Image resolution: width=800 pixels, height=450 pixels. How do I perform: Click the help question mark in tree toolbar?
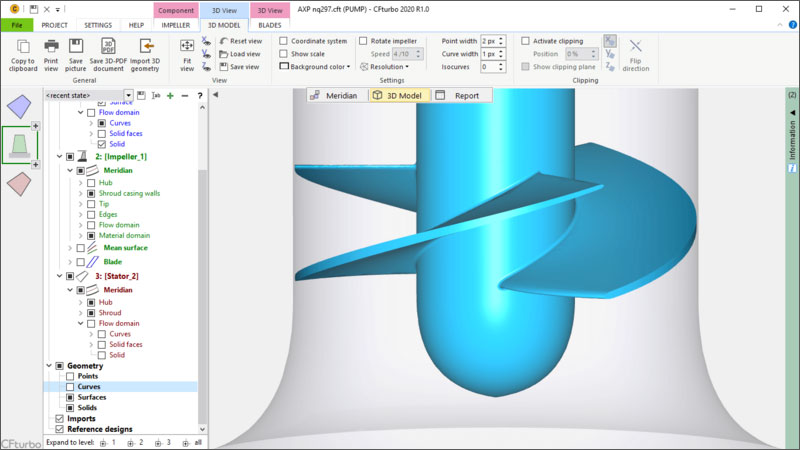click(x=200, y=95)
